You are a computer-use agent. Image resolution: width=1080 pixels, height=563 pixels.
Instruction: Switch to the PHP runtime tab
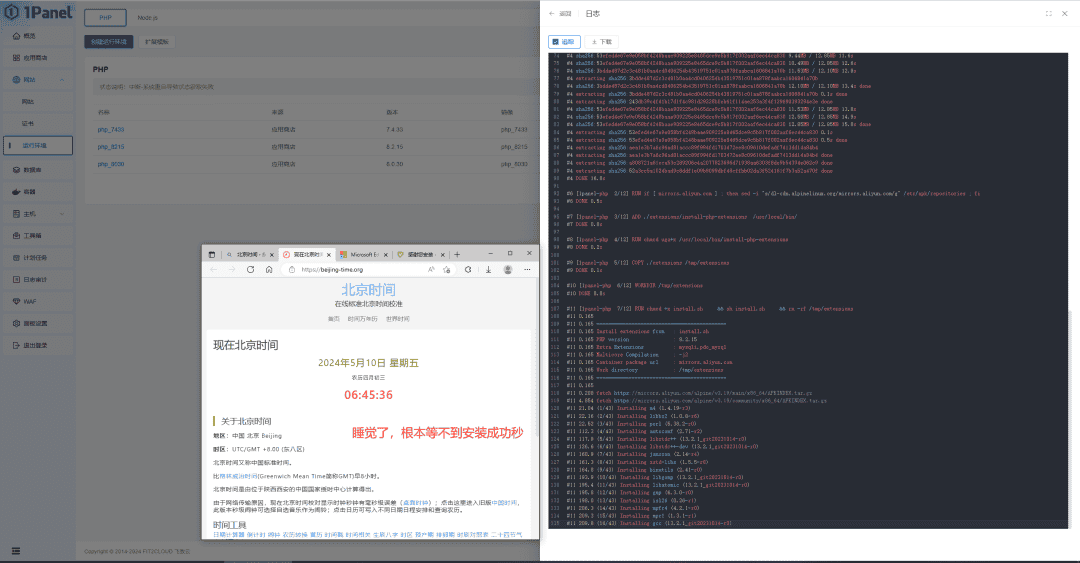tap(105, 18)
